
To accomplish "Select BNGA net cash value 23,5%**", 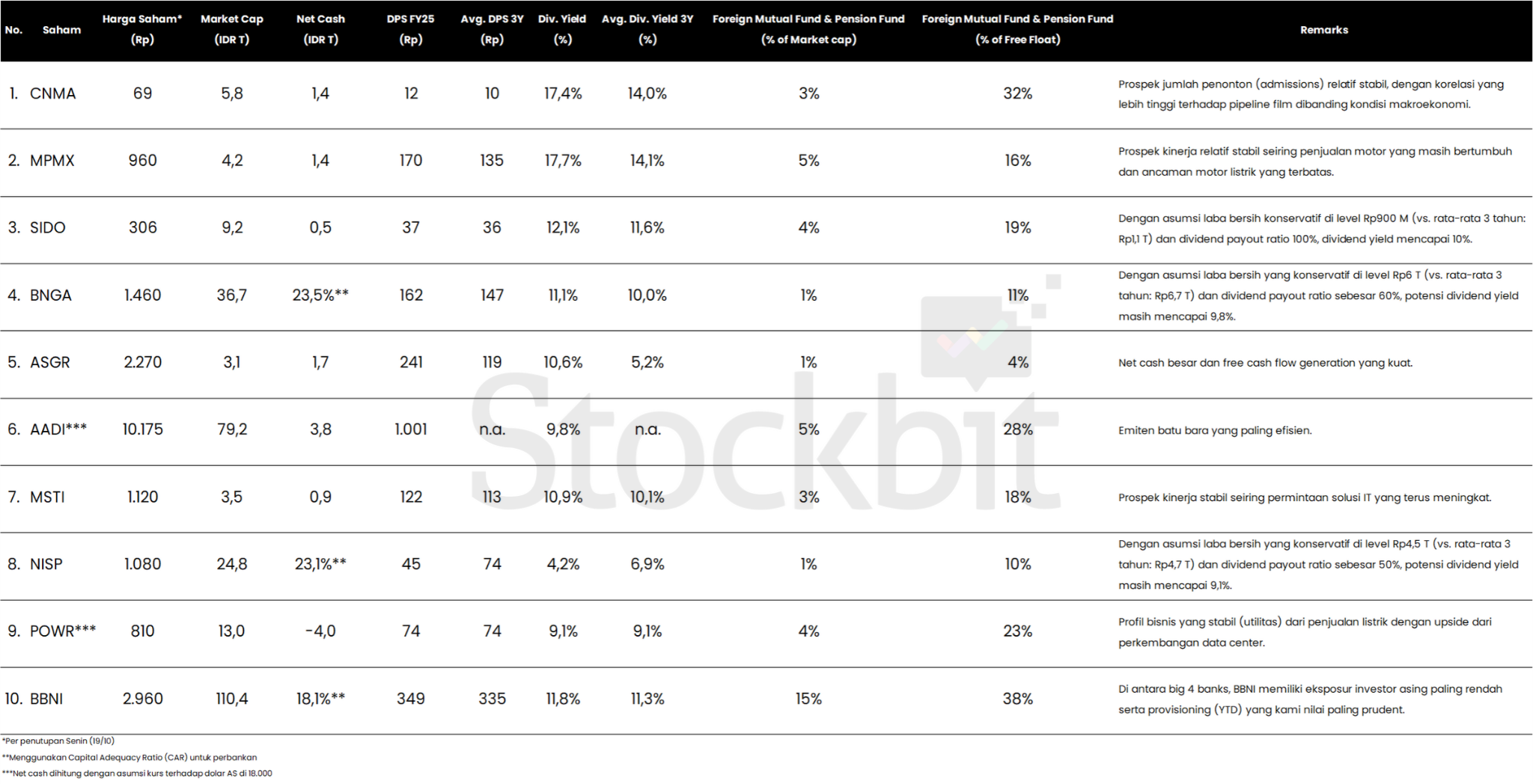I will pyautogui.click(x=320, y=295).
